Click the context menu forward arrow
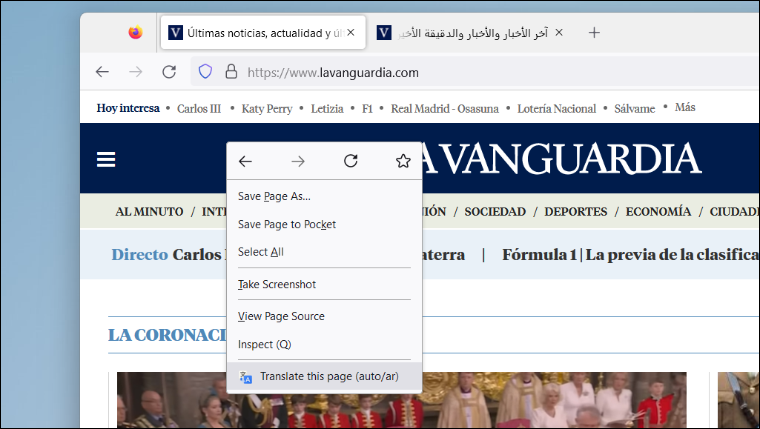The height and width of the screenshot is (429, 760). click(x=298, y=161)
